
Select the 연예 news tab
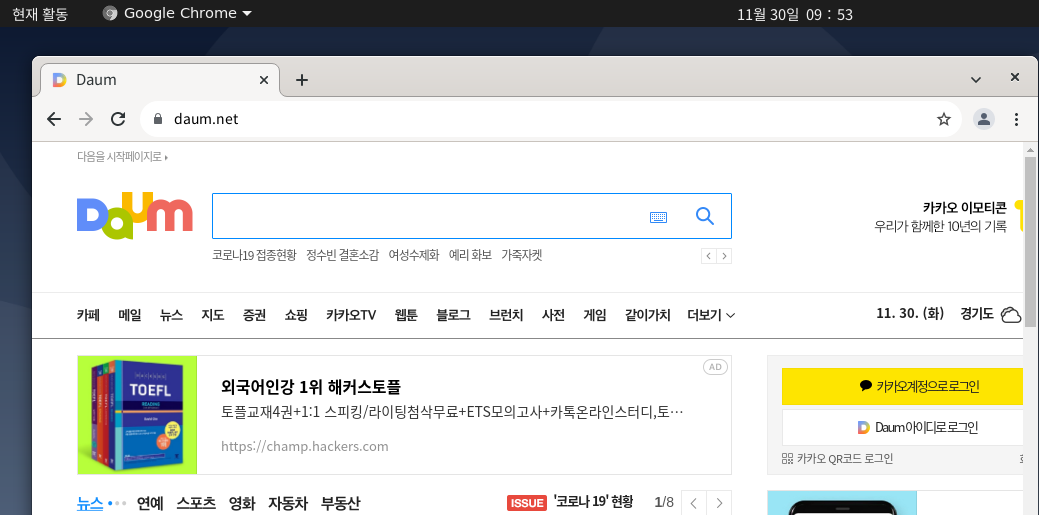coord(150,504)
